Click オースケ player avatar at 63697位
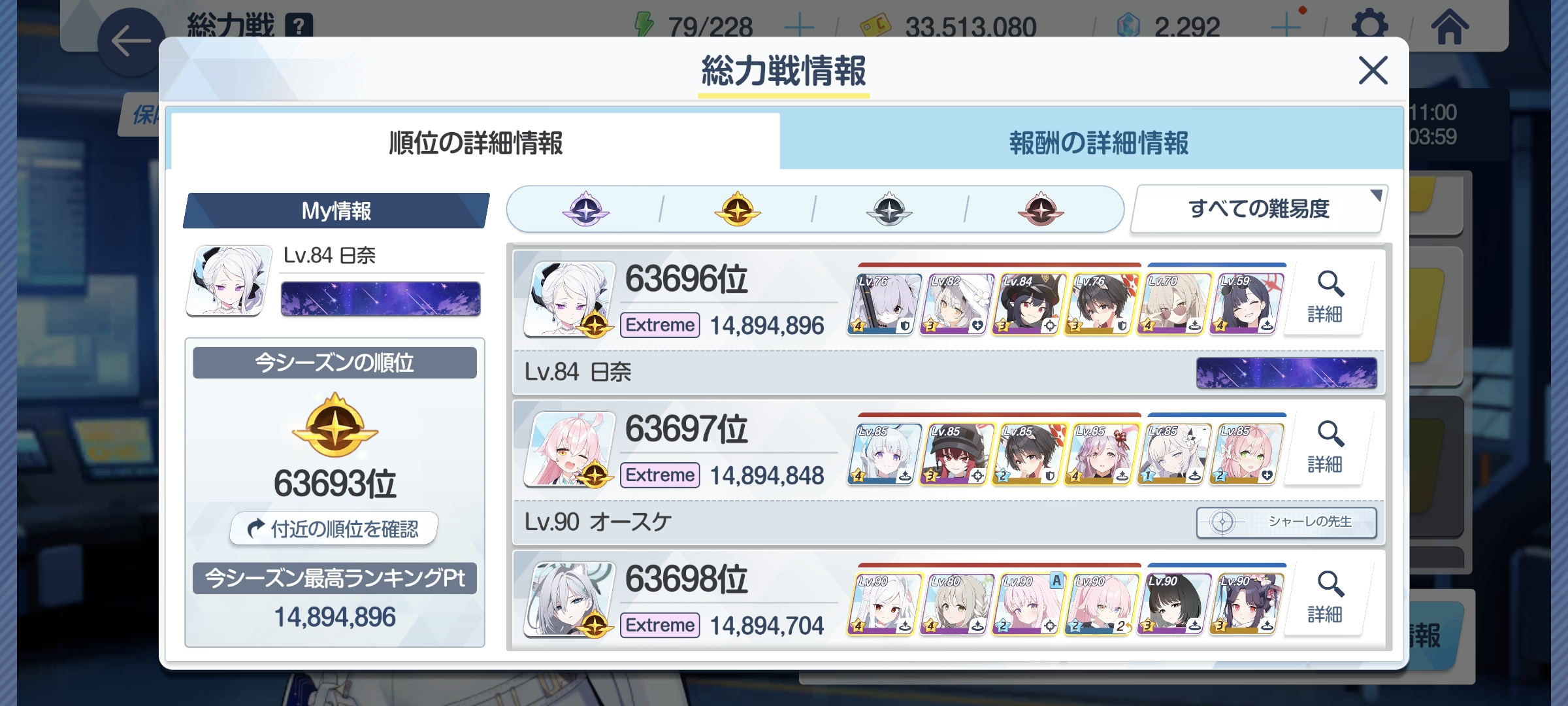The height and width of the screenshot is (706, 1568). click(x=570, y=450)
